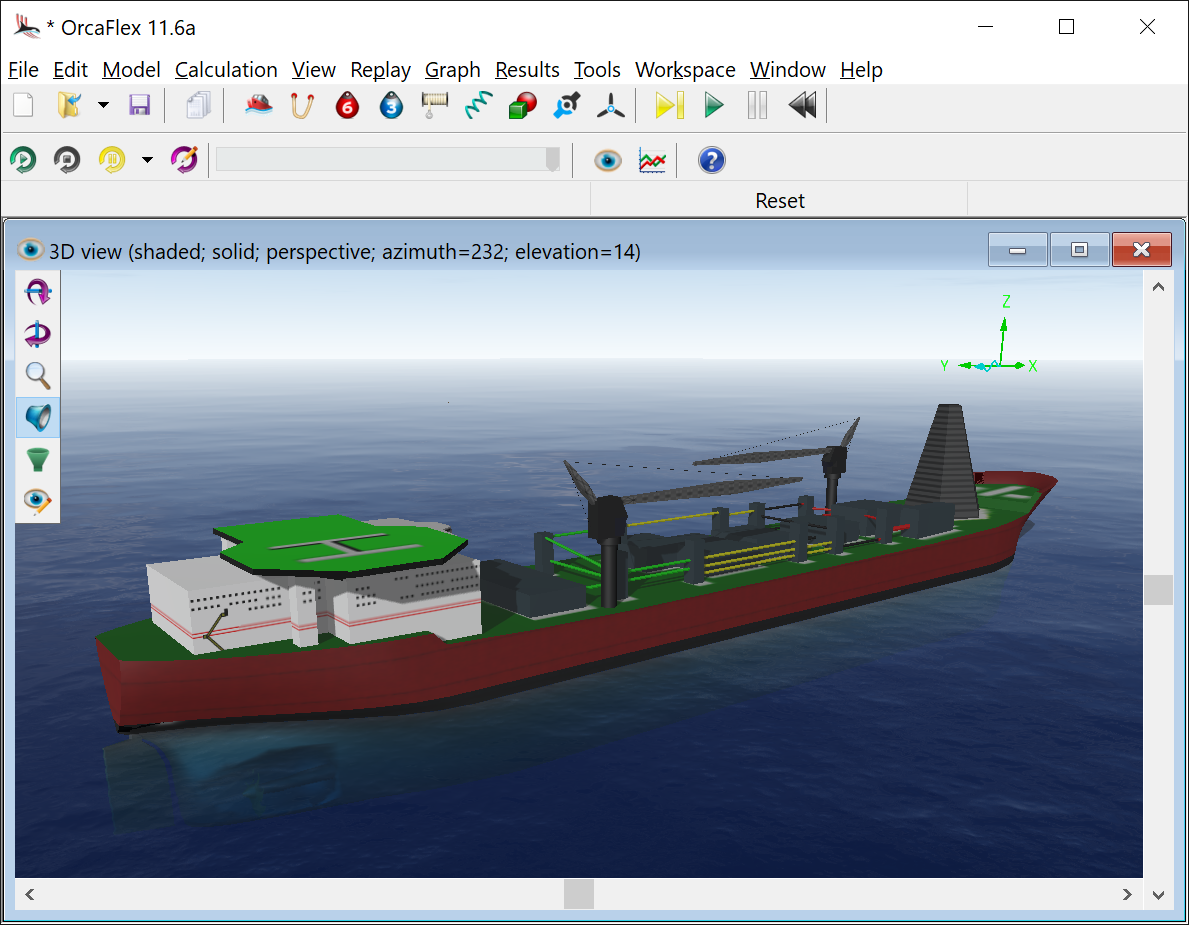Toggle the object visibility filter funnel
This screenshot has height=925, width=1189.
point(37,460)
